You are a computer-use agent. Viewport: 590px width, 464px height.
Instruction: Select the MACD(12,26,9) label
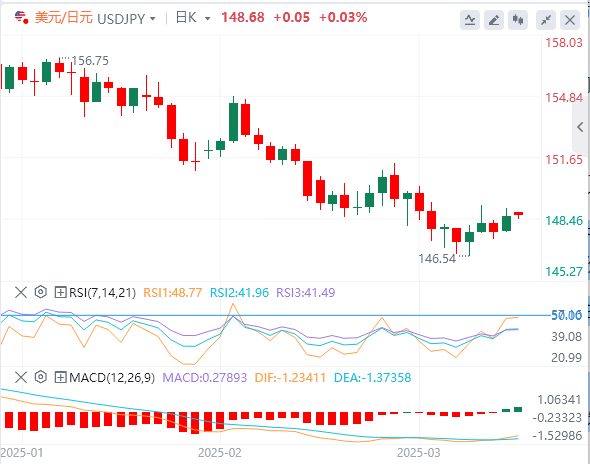click(x=112, y=377)
